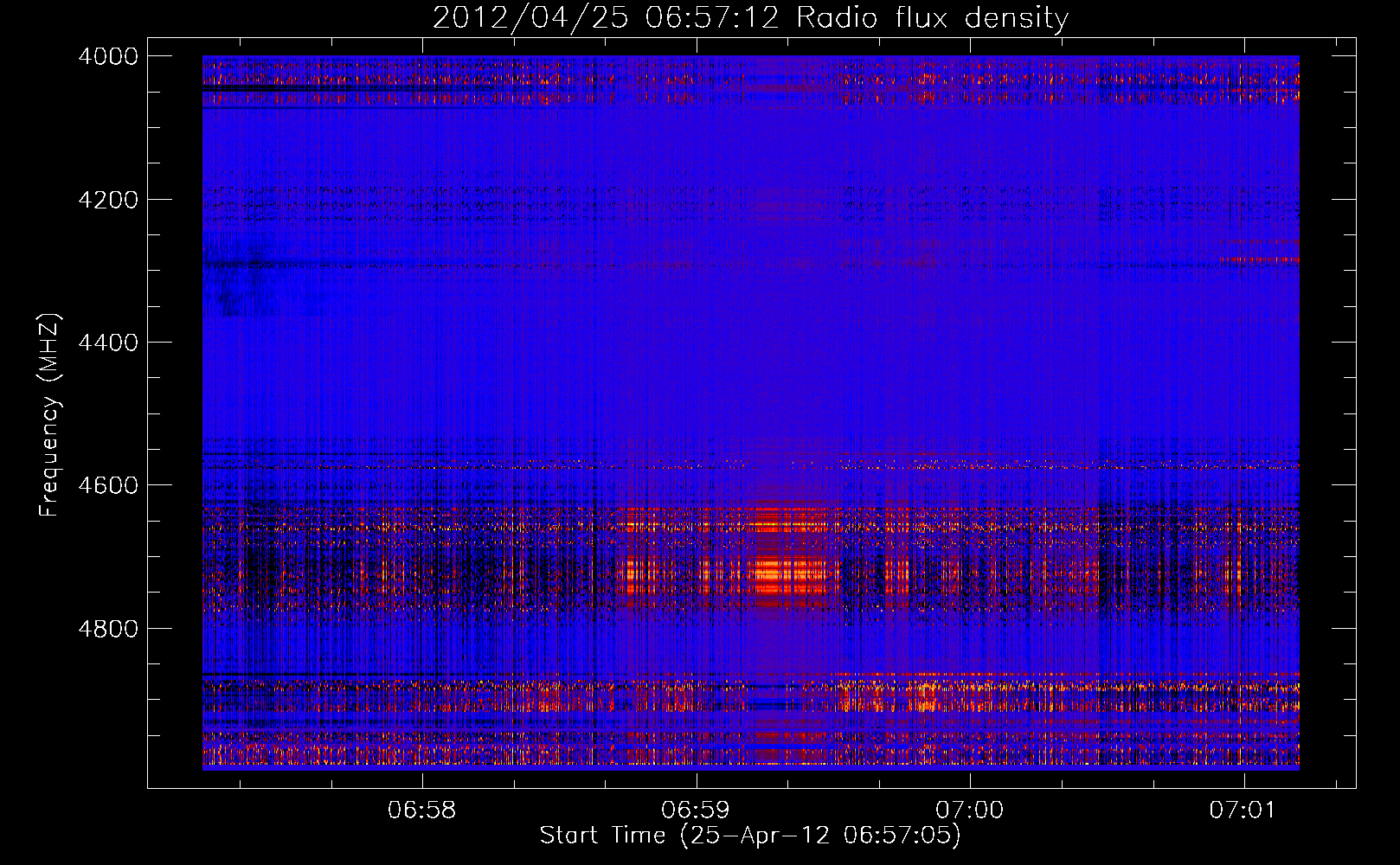Click the 06:58 time tick label
The image size is (1400, 865).
click(x=422, y=810)
